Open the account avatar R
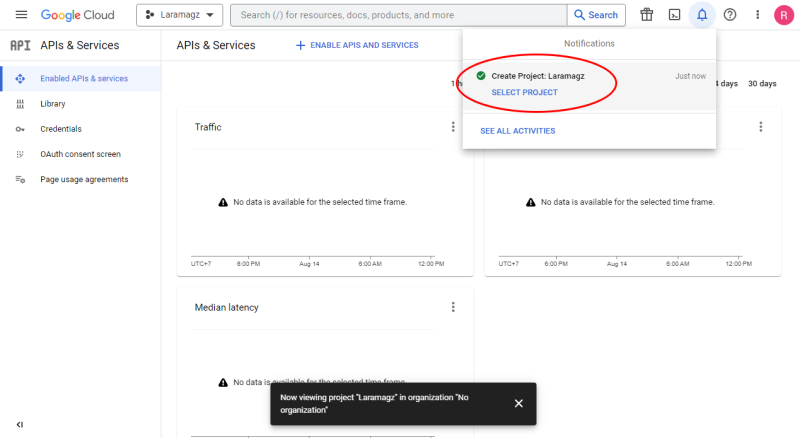800x438 pixels. point(784,15)
